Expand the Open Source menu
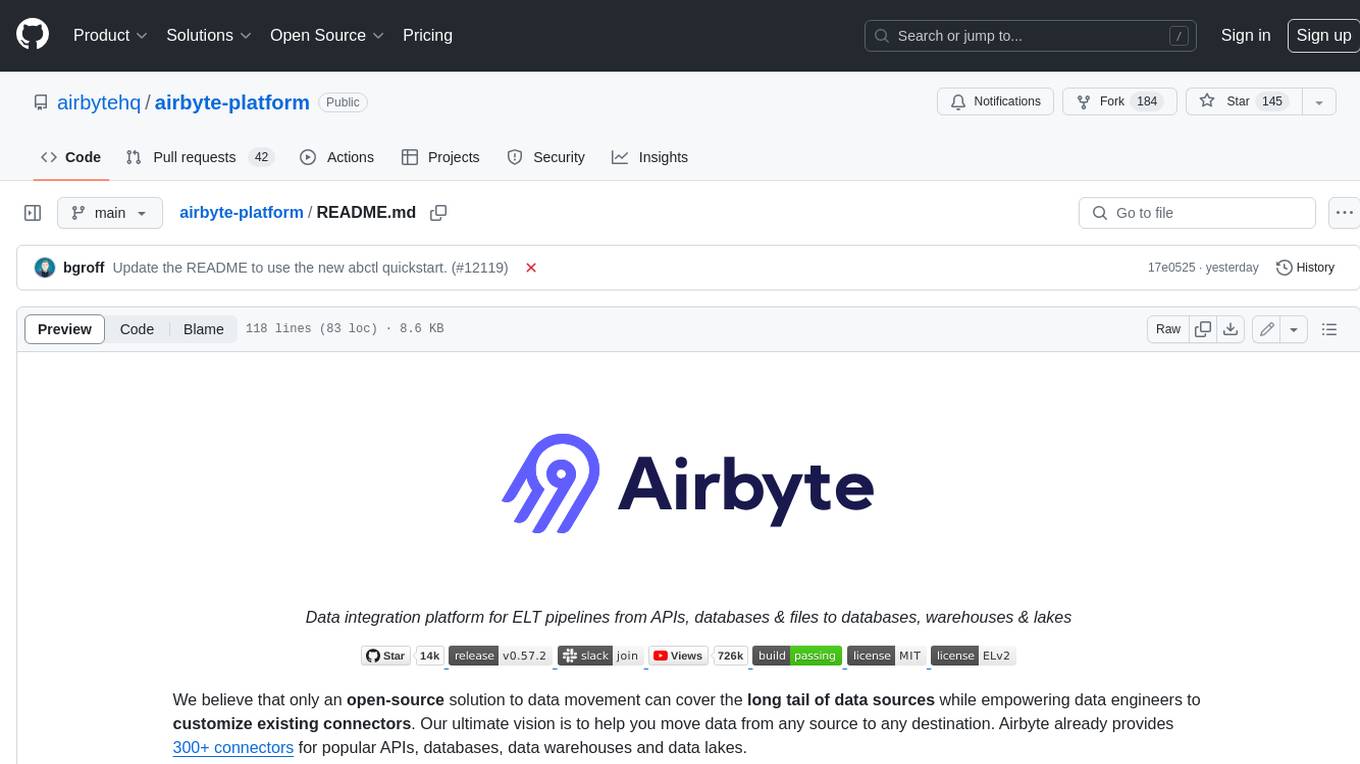 327,35
